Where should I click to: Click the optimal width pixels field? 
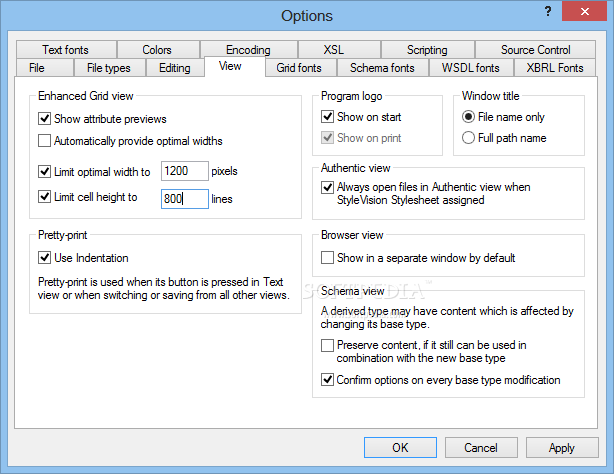coord(185,171)
